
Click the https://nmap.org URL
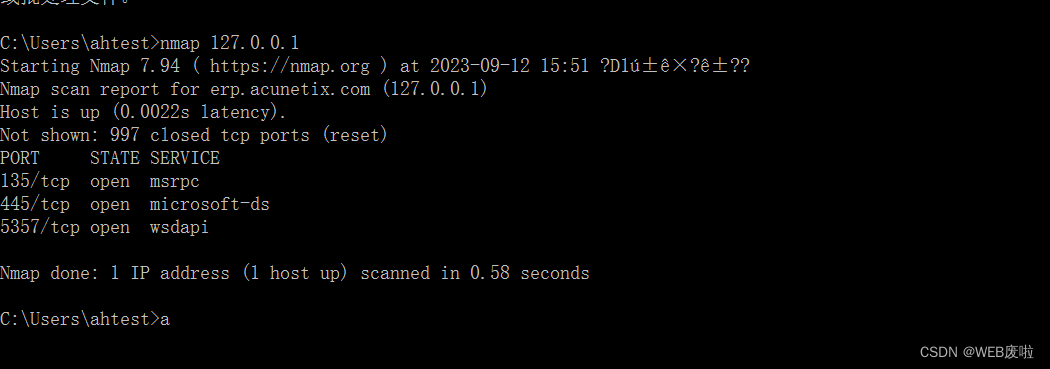289,66
